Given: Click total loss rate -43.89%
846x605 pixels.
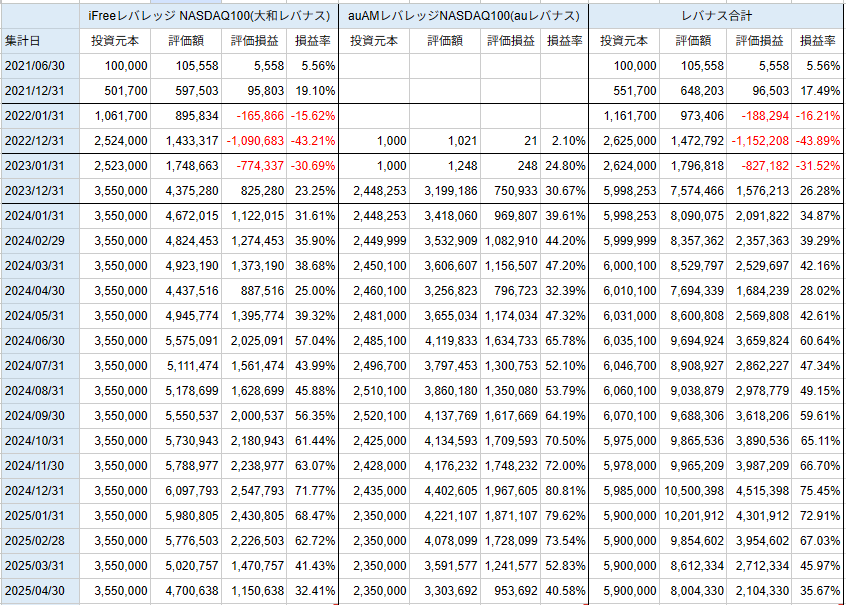Looking at the screenshot, I should 818,141.
